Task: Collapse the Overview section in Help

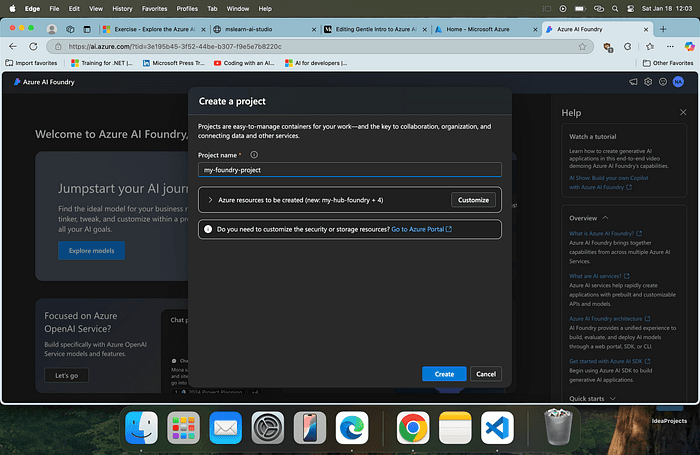Action: point(605,218)
